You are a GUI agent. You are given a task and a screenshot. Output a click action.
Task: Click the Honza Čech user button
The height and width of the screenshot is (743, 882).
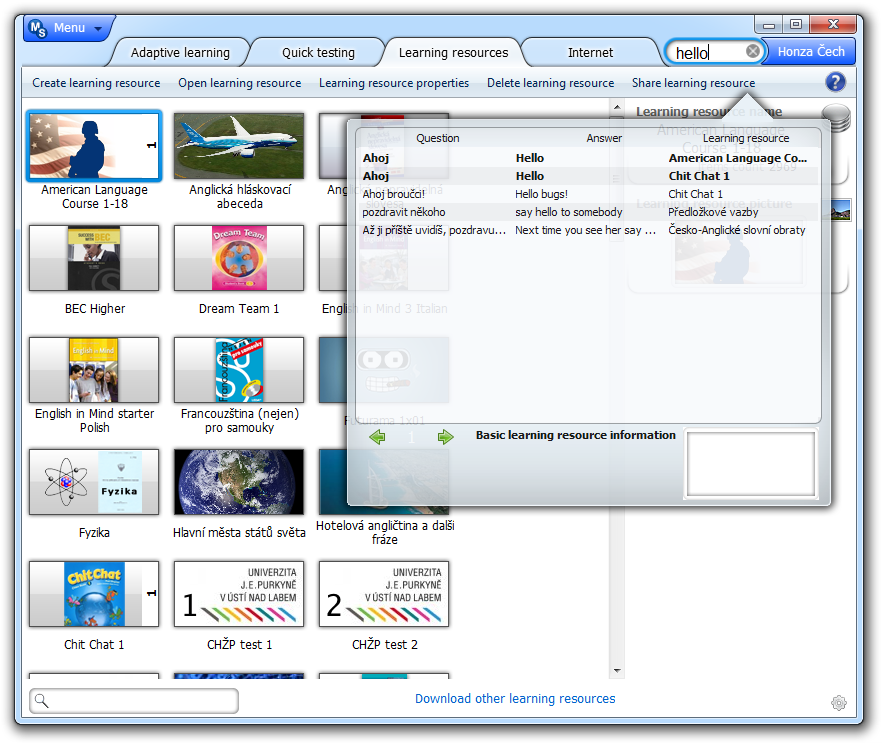tap(811, 52)
